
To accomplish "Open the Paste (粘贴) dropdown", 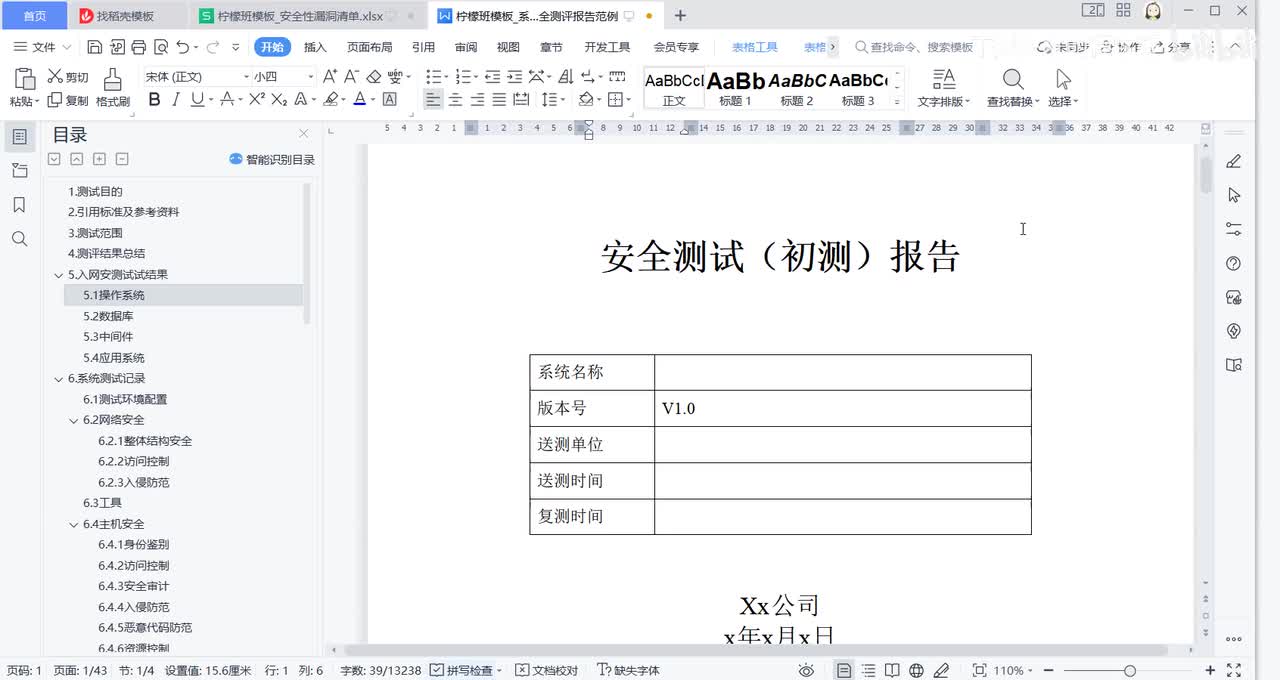I will coord(24,101).
